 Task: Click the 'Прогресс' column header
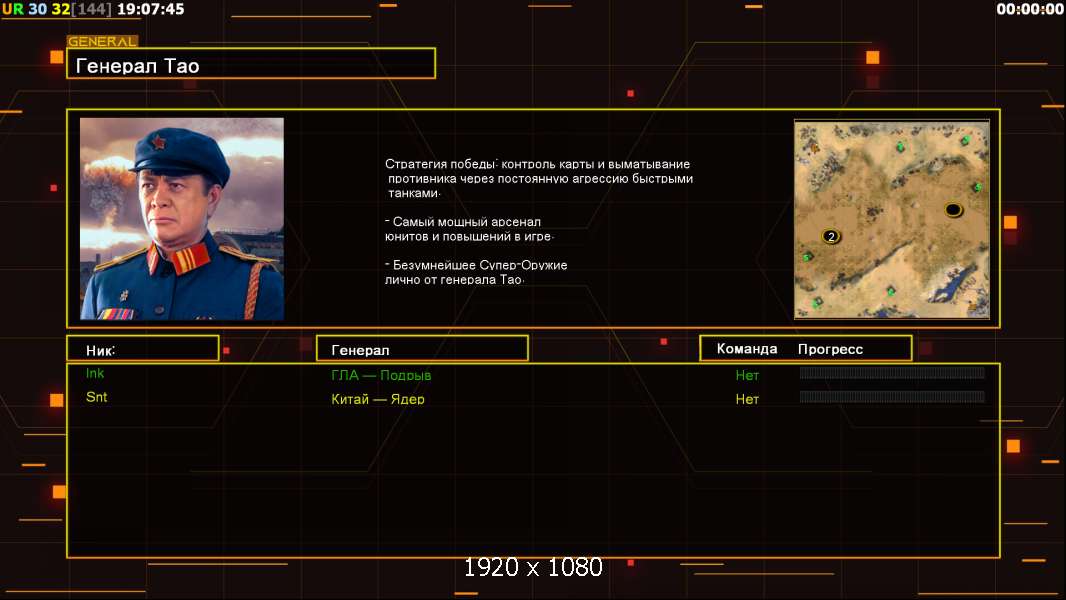[830, 349]
